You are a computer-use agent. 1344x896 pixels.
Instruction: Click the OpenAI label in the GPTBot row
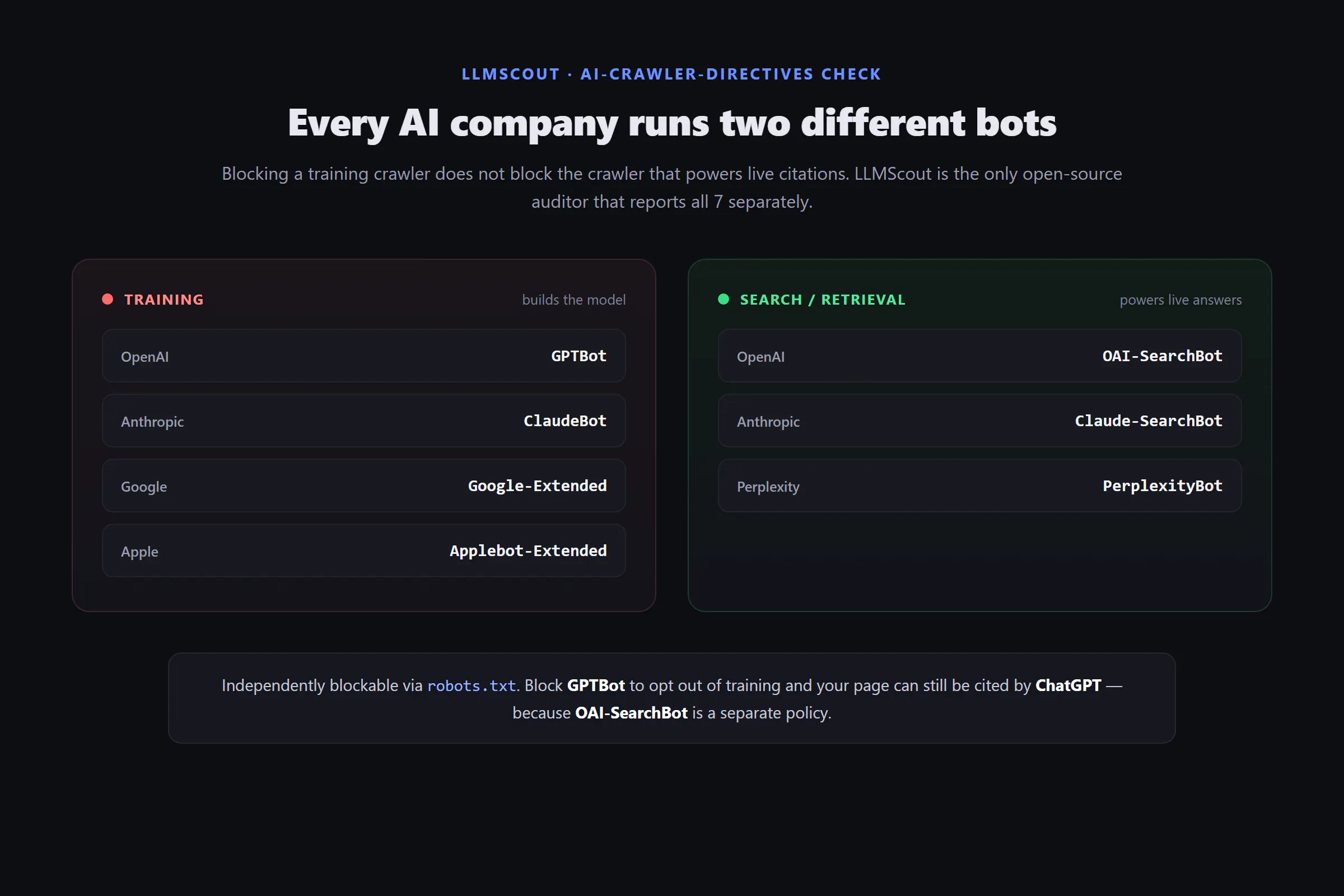pyautogui.click(x=144, y=357)
